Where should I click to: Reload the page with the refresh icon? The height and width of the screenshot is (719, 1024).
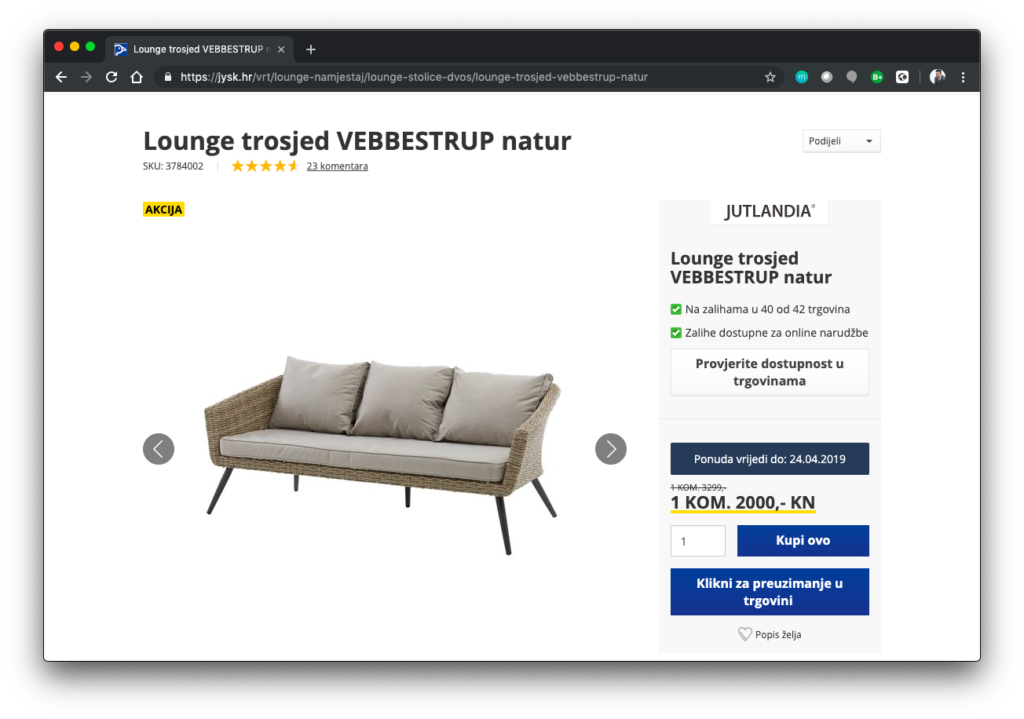[112, 77]
